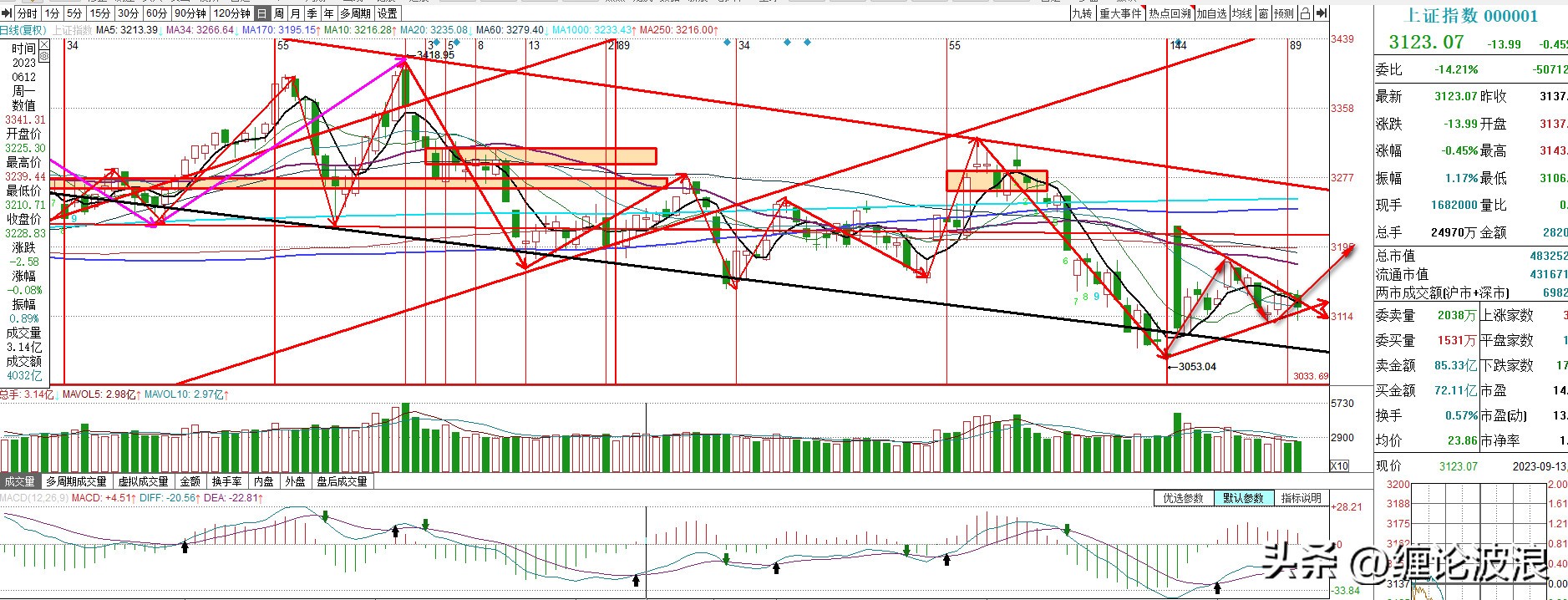Image resolution: width=1568 pixels, height=600 pixels.
Task: Switch to 季 quarterly period
Action: [x=312, y=13]
